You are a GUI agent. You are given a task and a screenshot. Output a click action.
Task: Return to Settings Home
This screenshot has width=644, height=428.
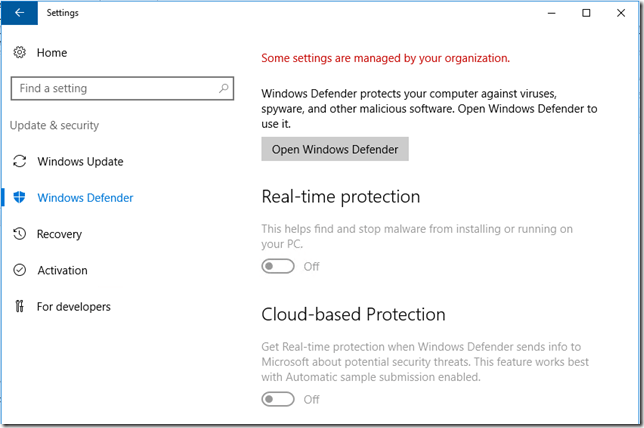click(x=51, y=52)
